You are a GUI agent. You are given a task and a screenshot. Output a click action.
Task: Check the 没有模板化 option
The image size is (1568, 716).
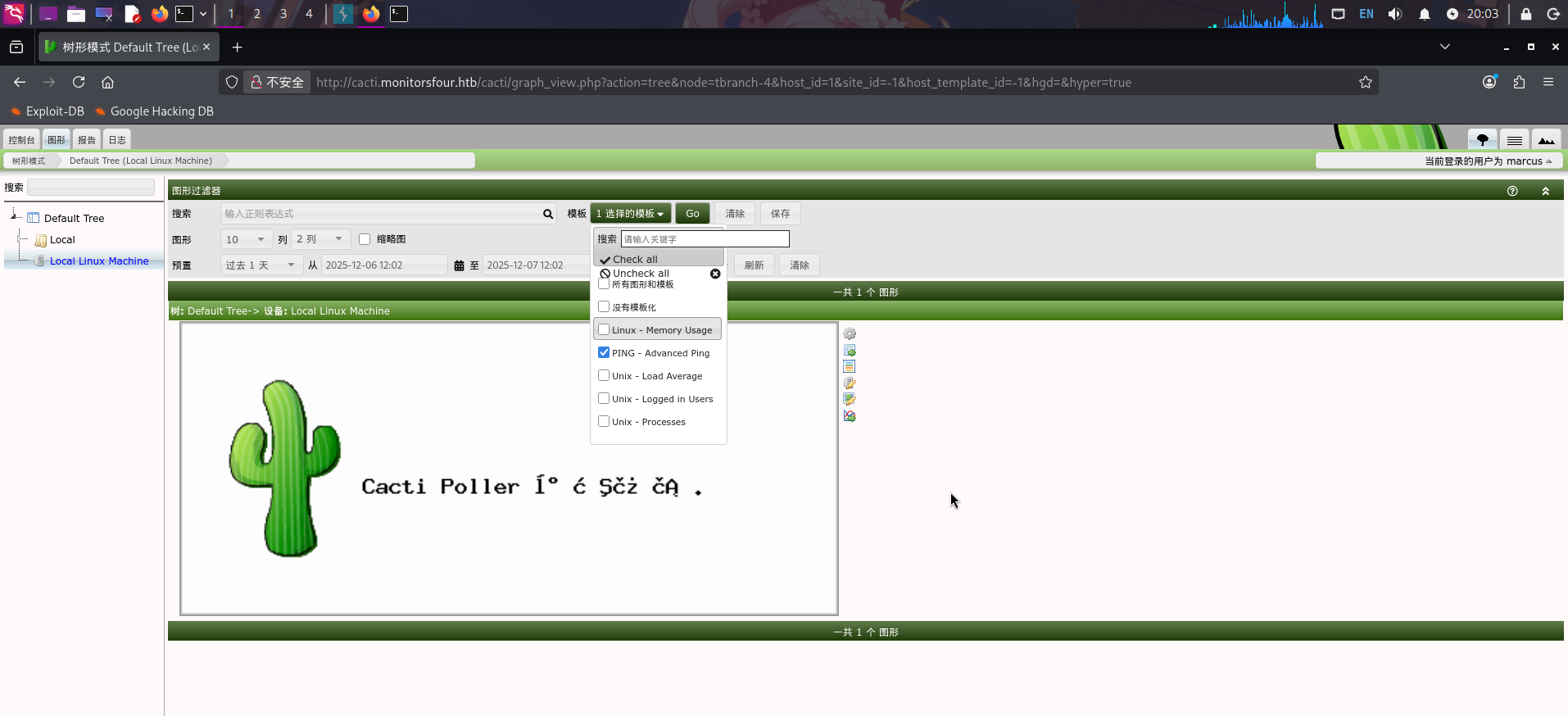point(604,306)
